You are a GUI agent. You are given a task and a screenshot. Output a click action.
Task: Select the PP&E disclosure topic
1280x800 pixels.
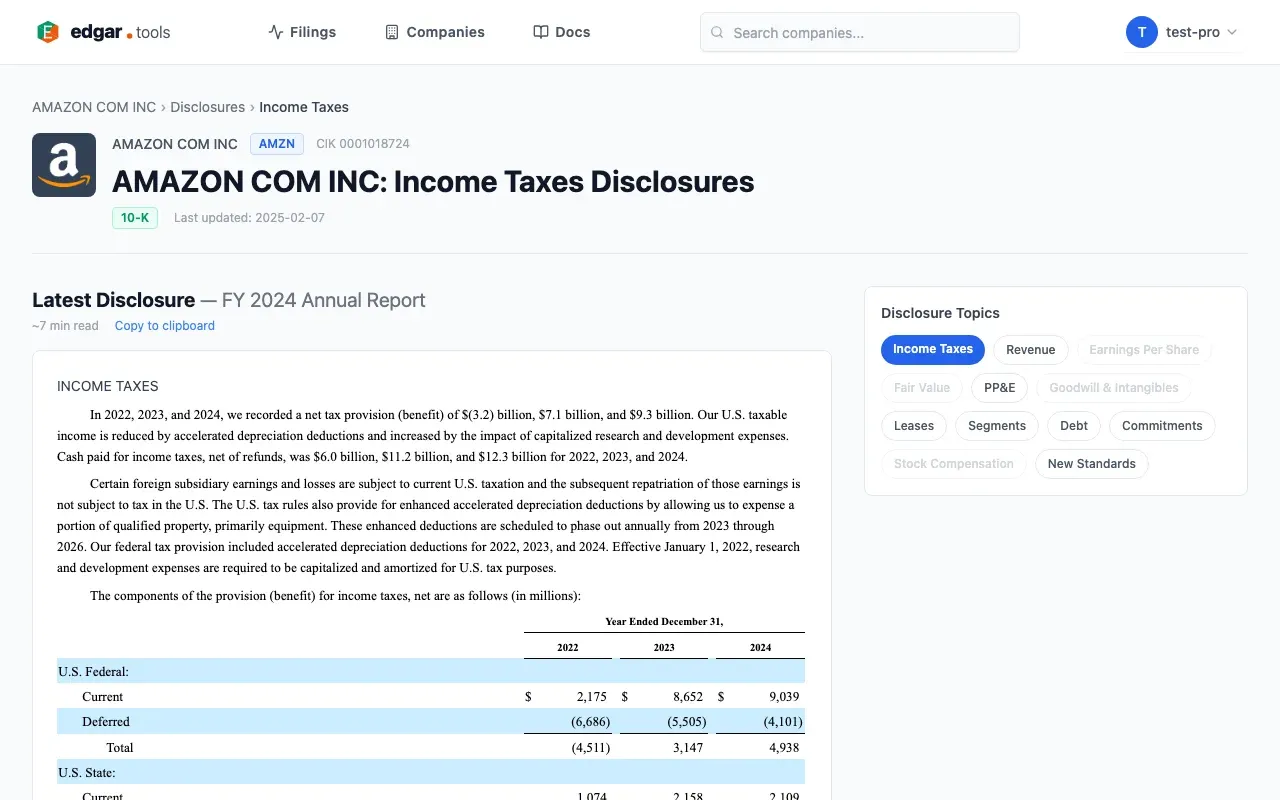tap(999, 388)
